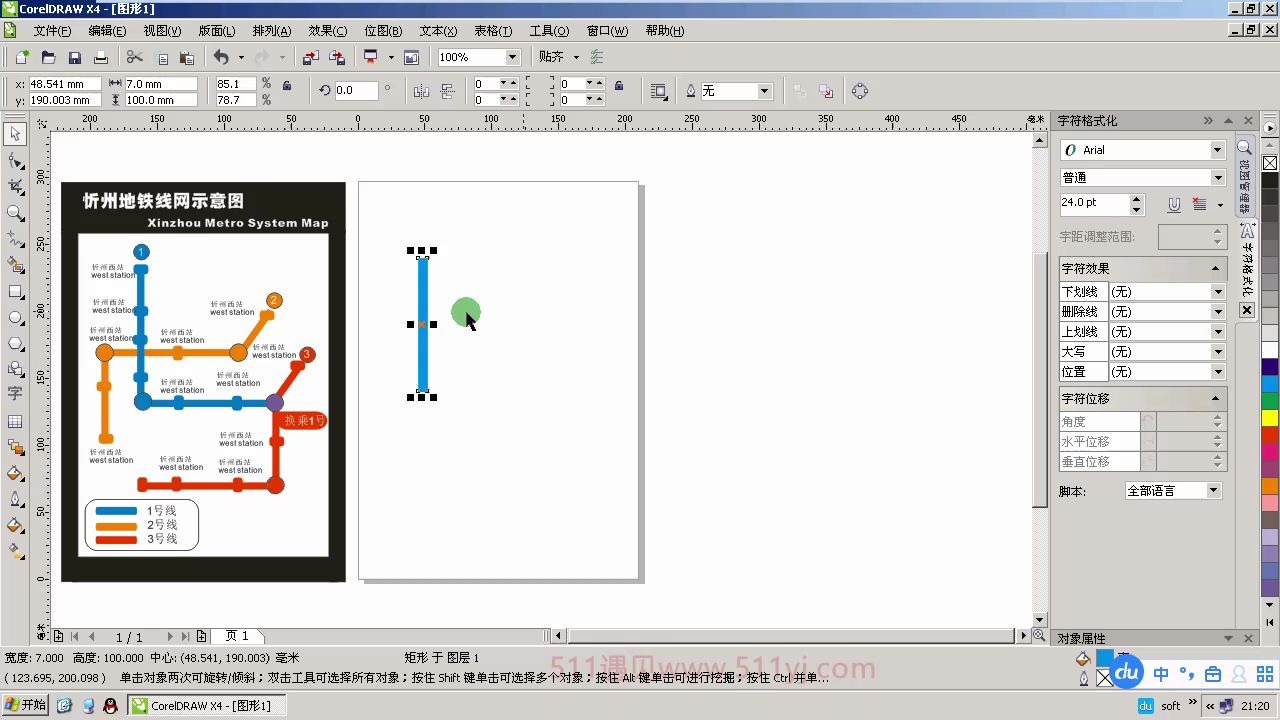The width and height of the screenshot is (1280, 720).
Task: Select the Zoom tool
Action: [15, 212]
